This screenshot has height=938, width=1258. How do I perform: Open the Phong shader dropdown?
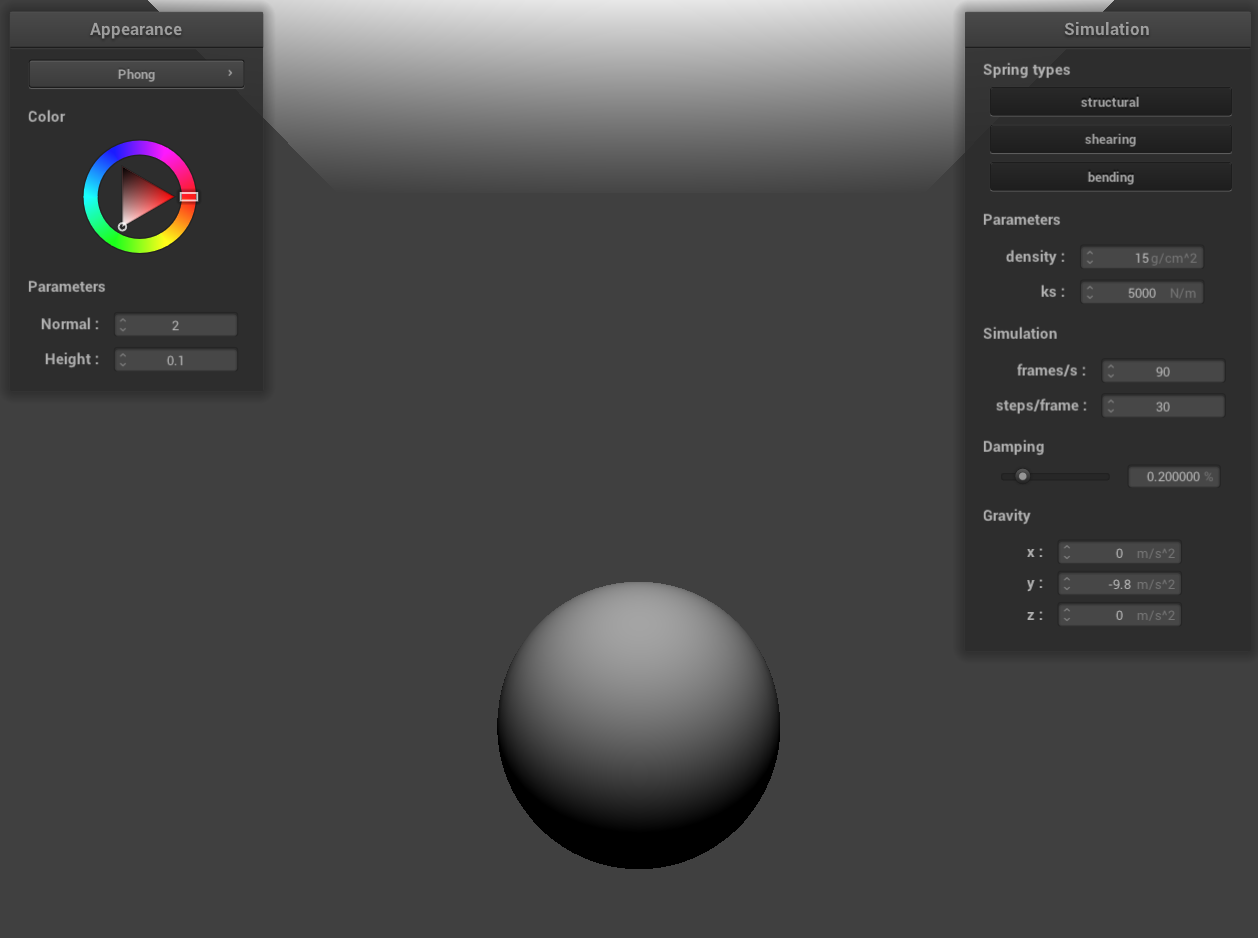point(136,74)
